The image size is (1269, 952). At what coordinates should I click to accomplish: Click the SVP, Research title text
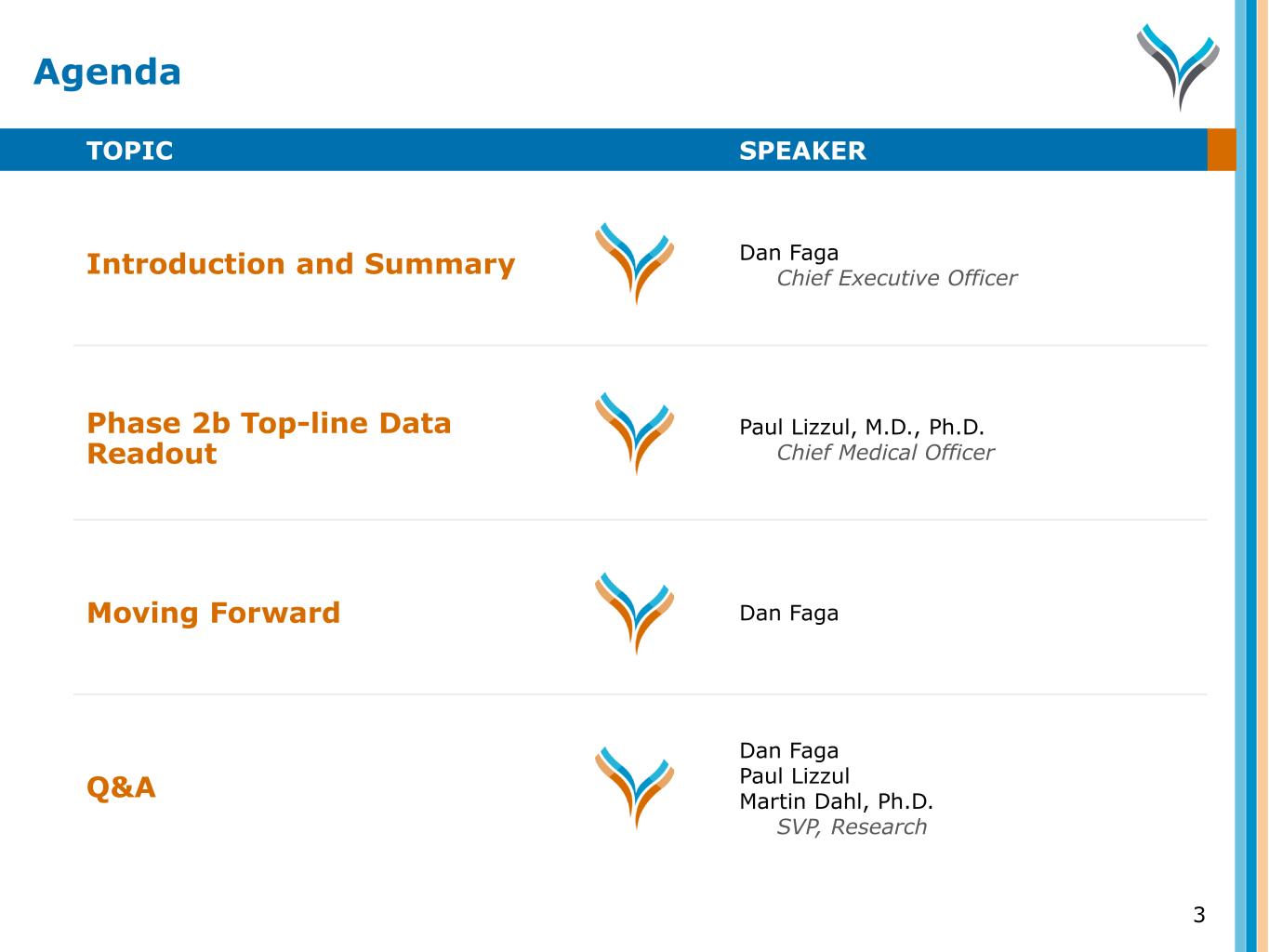tap(852, 826)
